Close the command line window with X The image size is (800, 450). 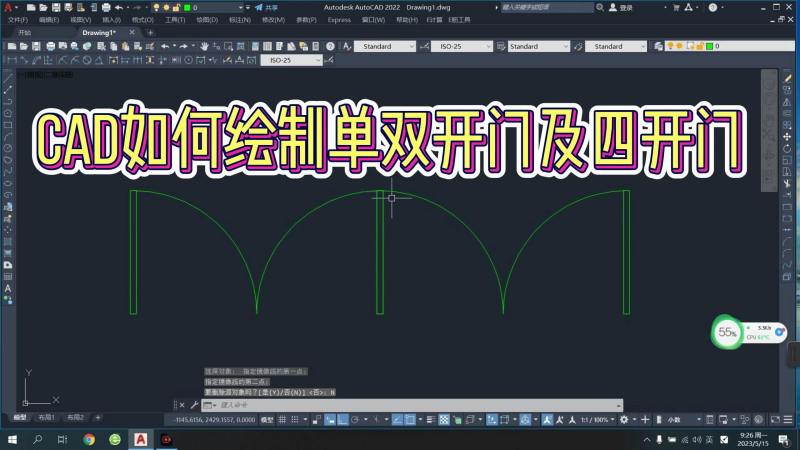182,405
